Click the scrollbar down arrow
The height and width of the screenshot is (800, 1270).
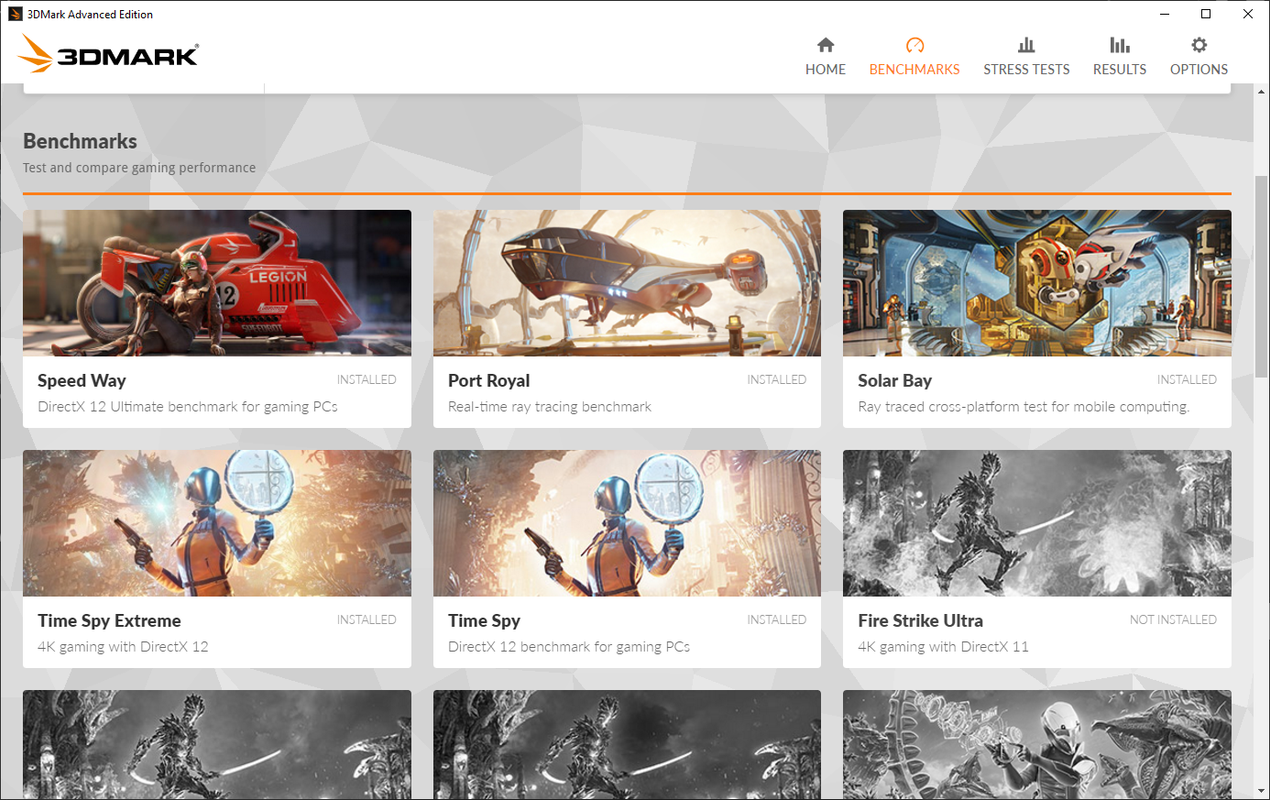point(1262,791)
